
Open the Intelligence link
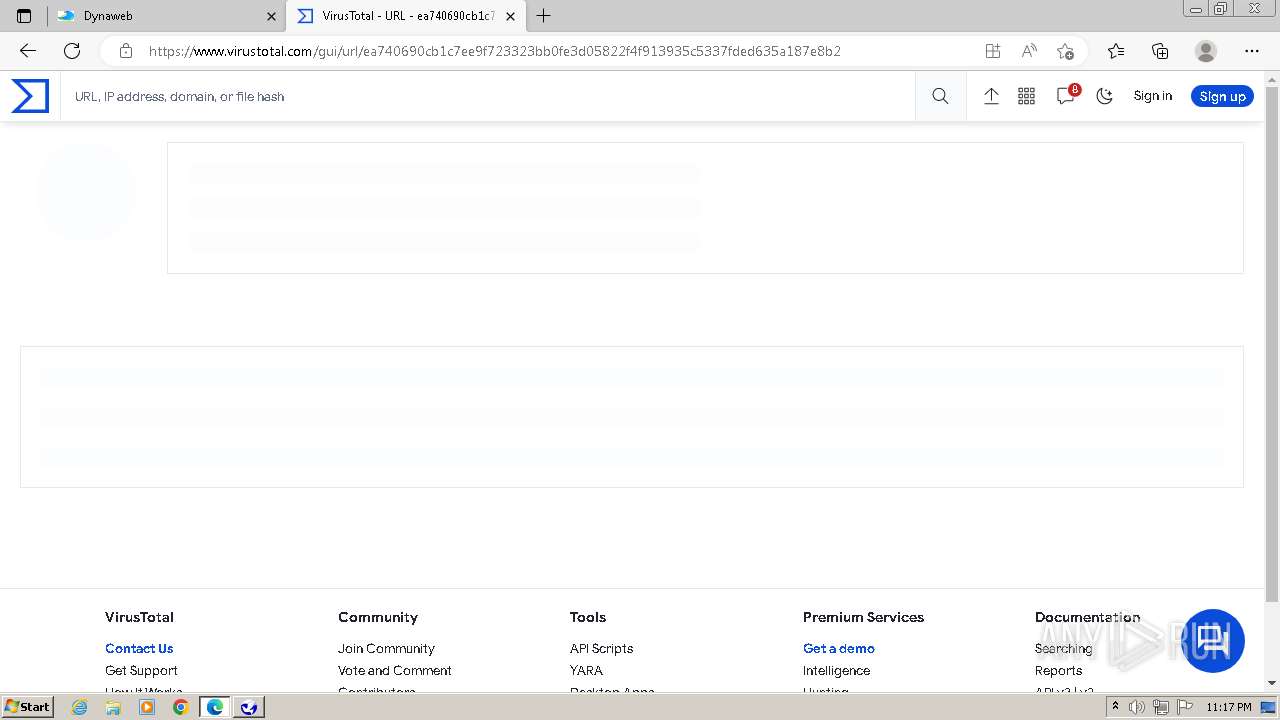click(x=836, y=670)
